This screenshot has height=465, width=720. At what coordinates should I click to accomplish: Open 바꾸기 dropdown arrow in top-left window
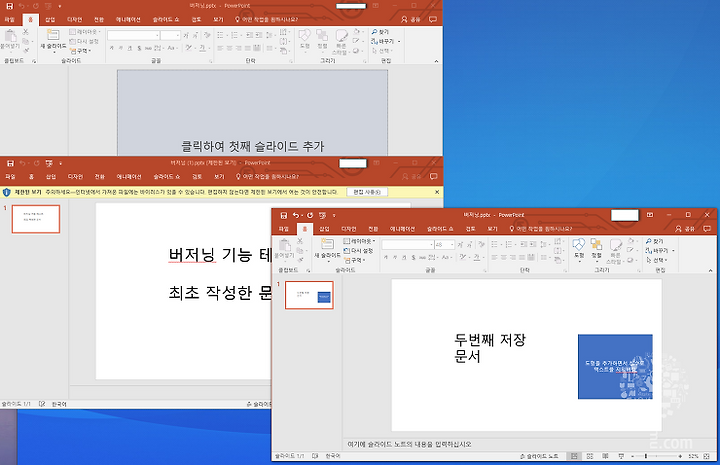[399, 41]
